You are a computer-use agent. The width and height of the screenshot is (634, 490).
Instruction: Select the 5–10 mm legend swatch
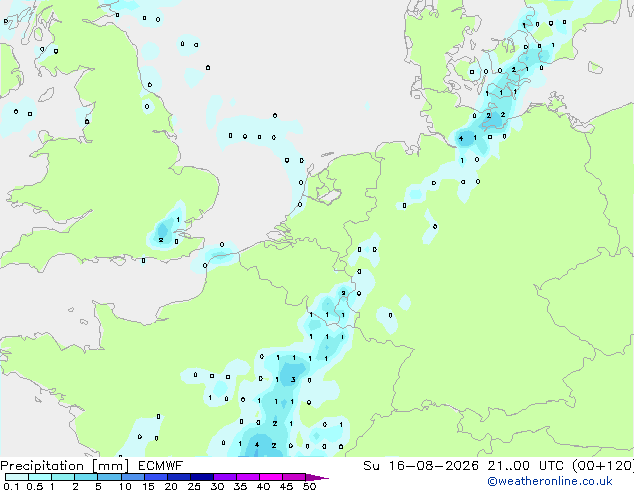pos(109,477)
